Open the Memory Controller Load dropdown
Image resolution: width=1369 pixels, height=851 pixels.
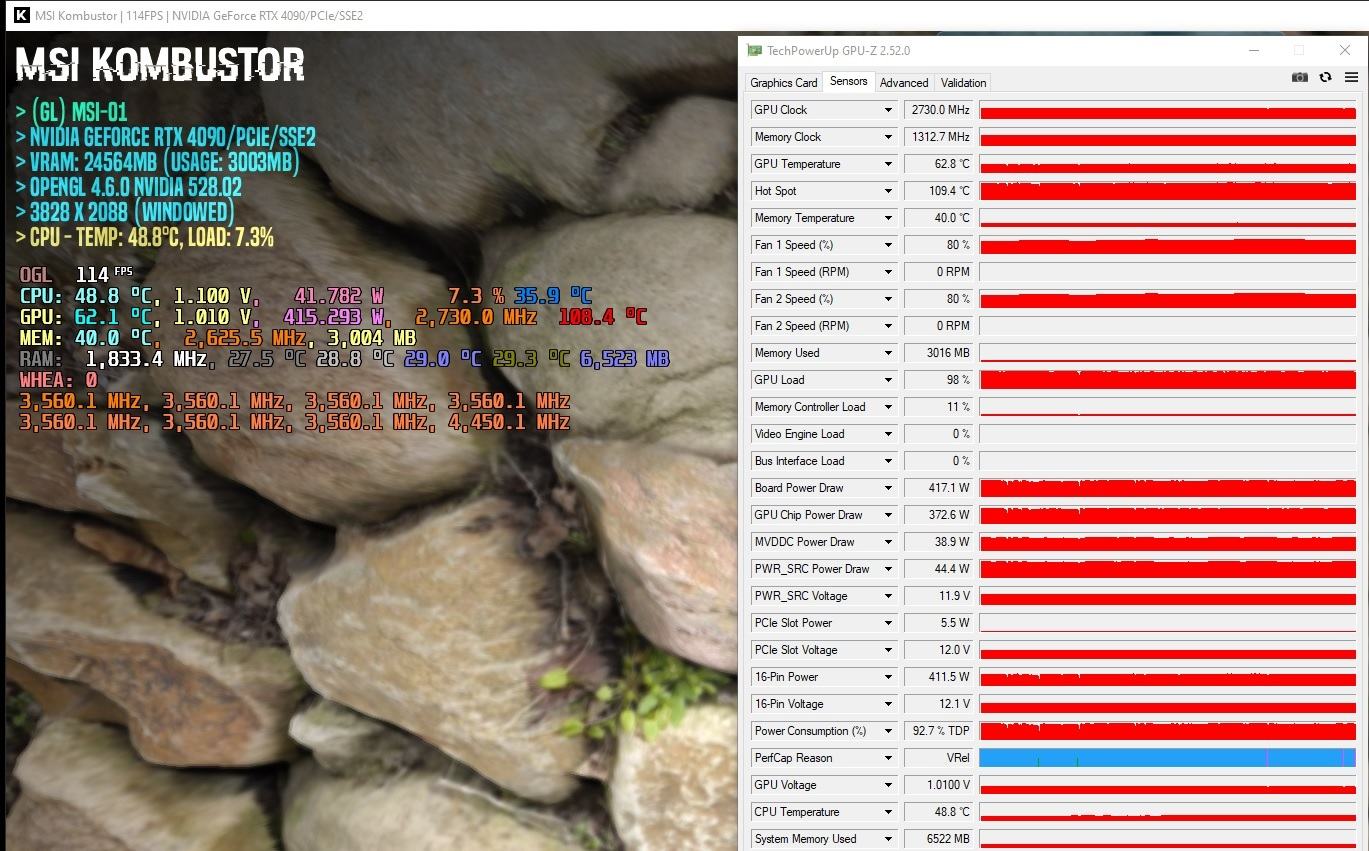887,407
